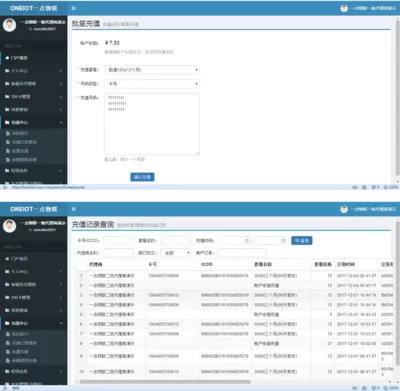Click the ONEIOT logo on the 批量充值 page

coord(34,8)
